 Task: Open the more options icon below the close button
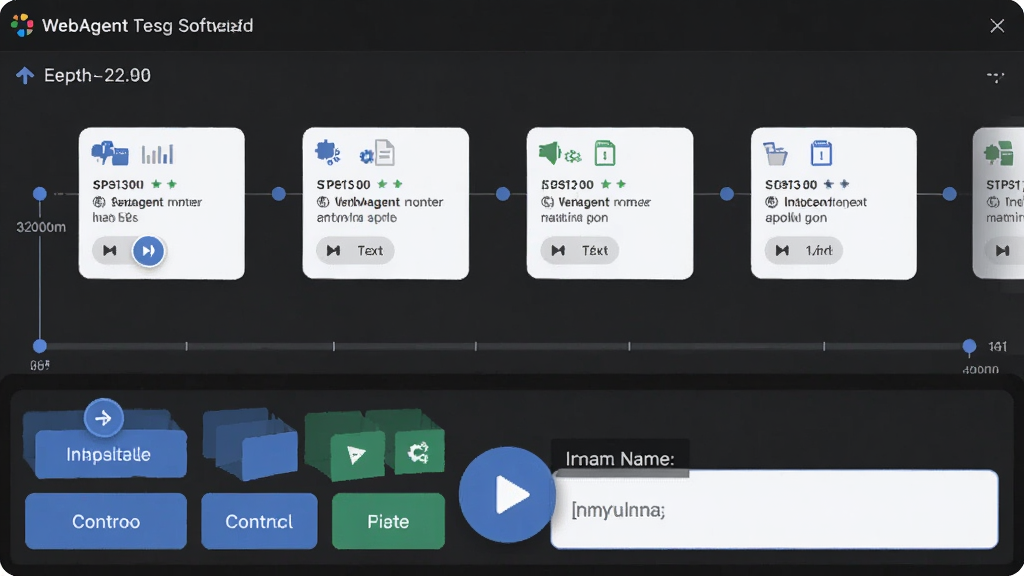(x=995, y=76)
